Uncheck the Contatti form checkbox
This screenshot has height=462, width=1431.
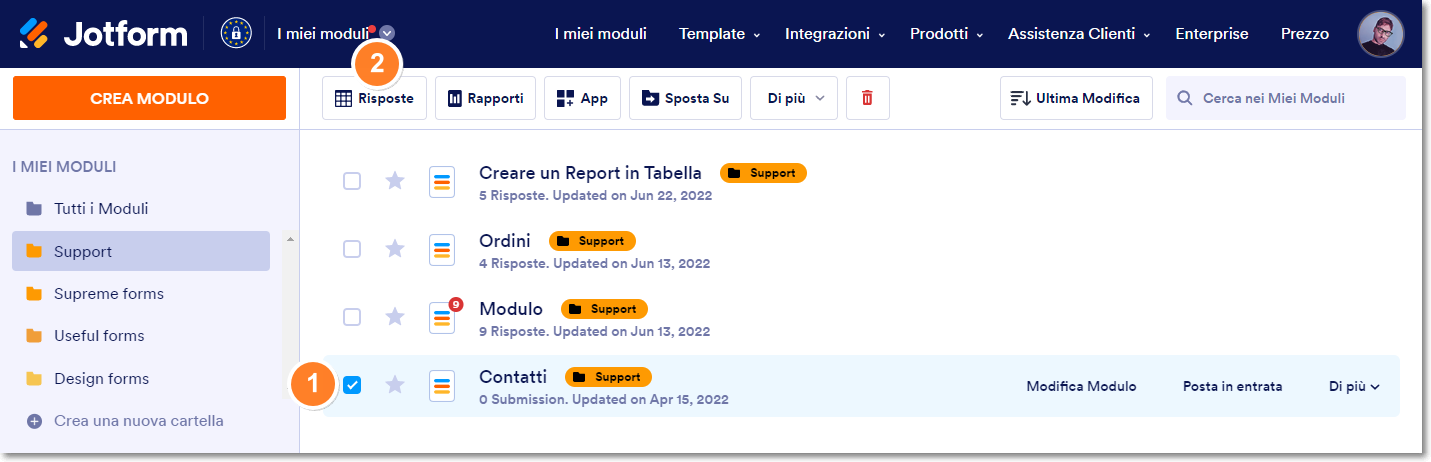[x=352, y=385]
